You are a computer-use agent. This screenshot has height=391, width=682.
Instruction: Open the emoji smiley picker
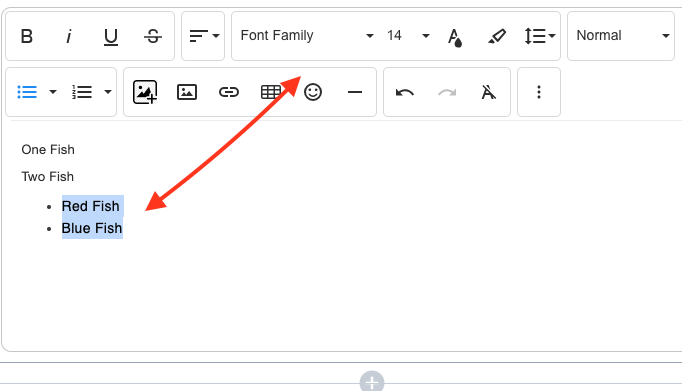tap(313, 92)
